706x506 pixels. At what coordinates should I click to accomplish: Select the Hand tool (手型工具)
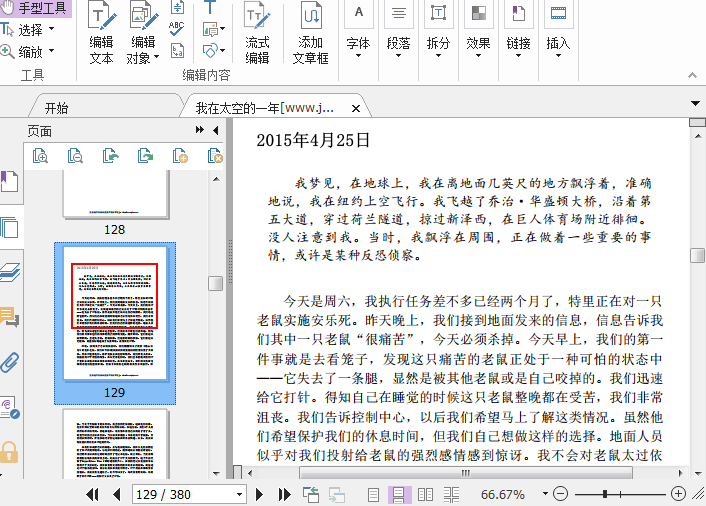click(35, 8)
